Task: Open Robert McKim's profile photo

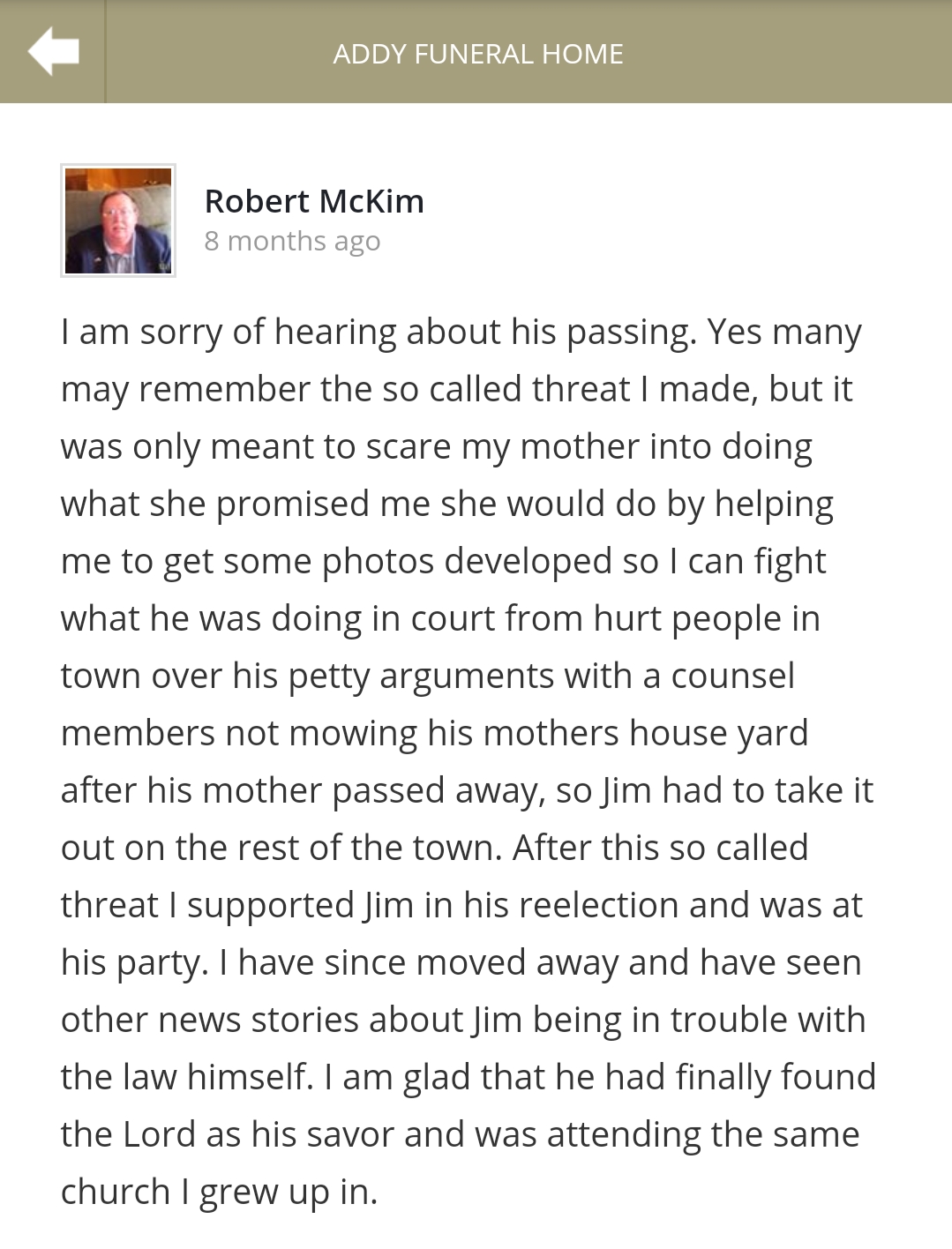Action: pos(118,221)
